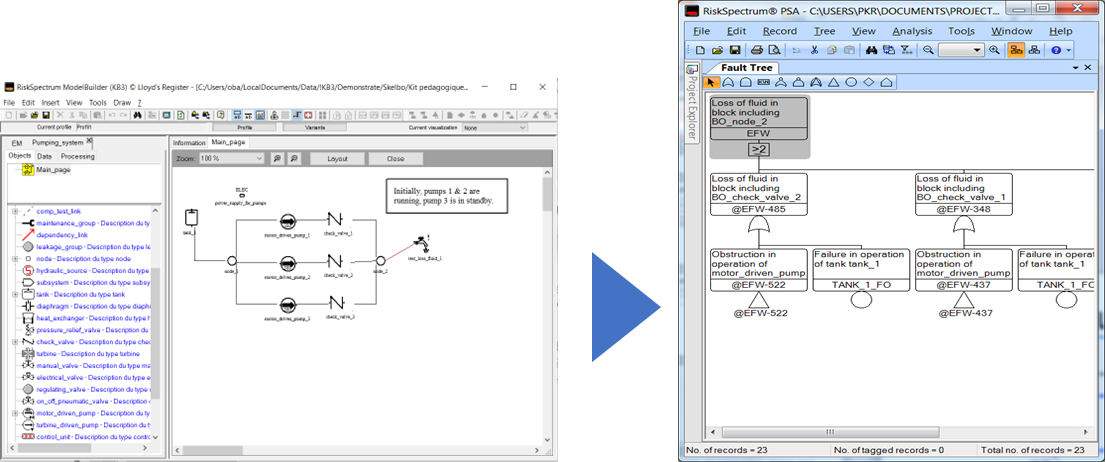Close the Pumping_system tab
The image size is (1105, 462).
click(x=89, y=142)
